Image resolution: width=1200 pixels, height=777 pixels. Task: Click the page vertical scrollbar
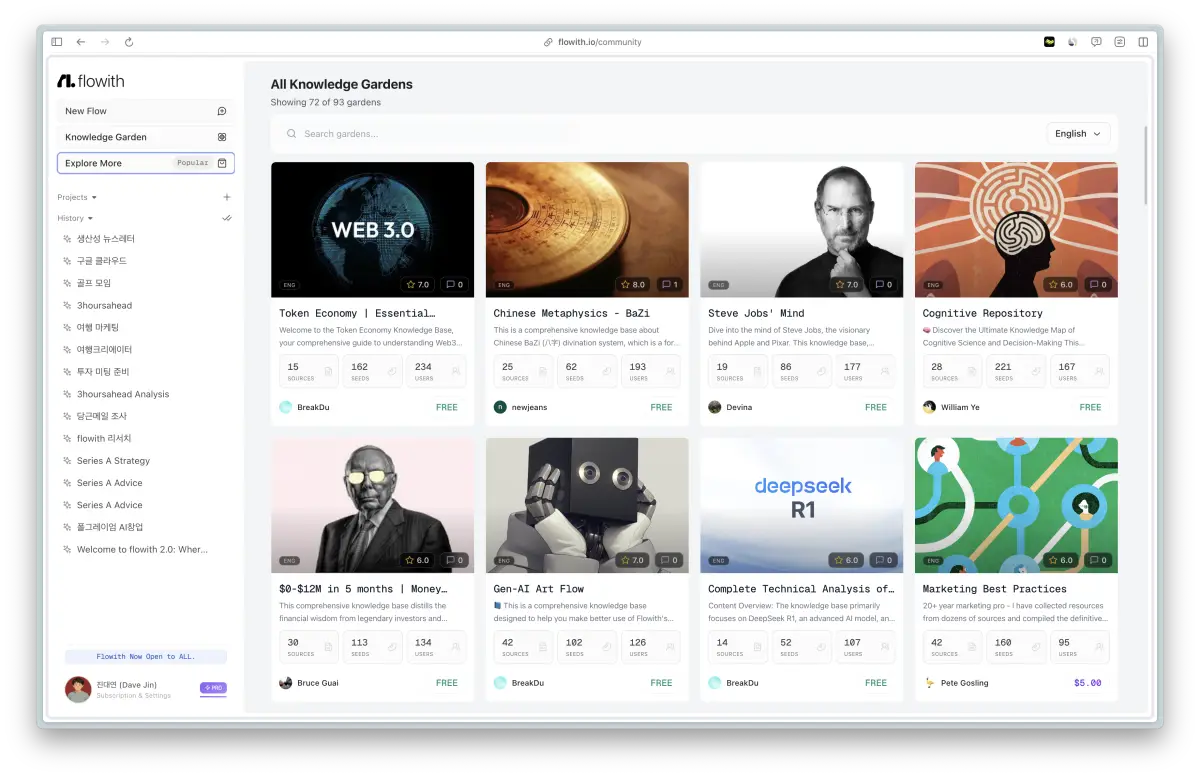tap(1146, 165)
